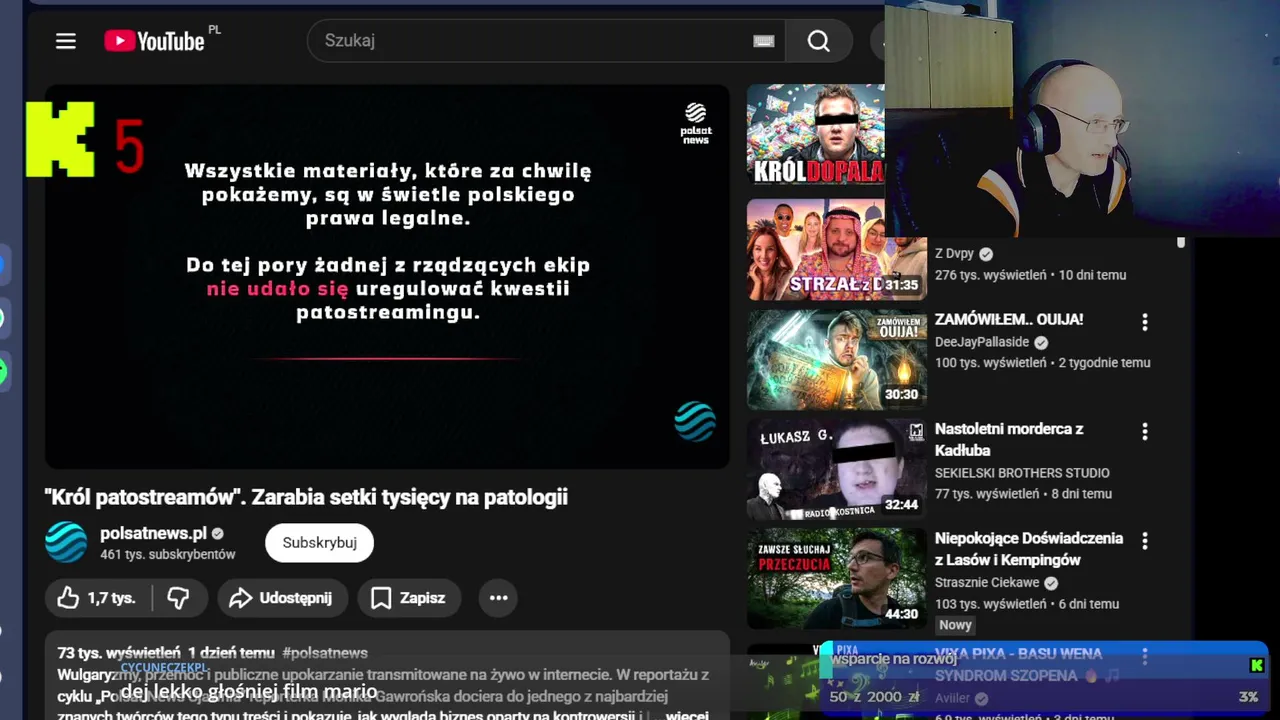The image size is (1280, 720).
Task: Open polsatnews.pl channel avatar
Action: (x=66, y=542)
